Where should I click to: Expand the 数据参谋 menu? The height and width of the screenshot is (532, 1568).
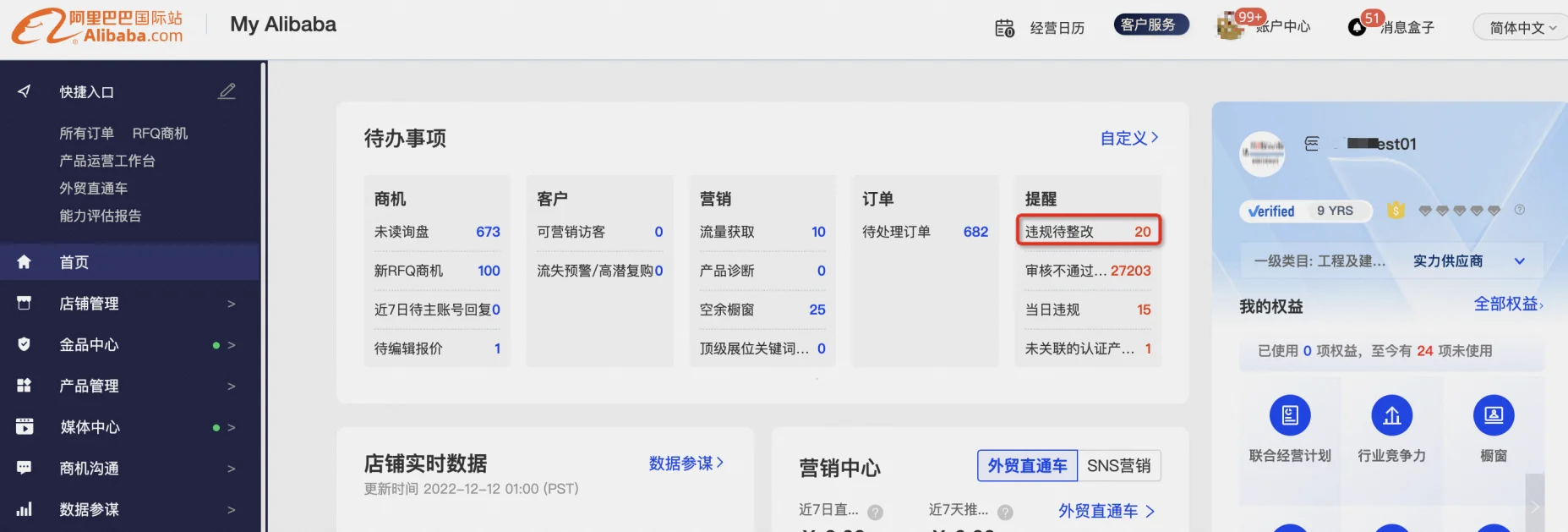pyautogui.click(x=232, y=510)
